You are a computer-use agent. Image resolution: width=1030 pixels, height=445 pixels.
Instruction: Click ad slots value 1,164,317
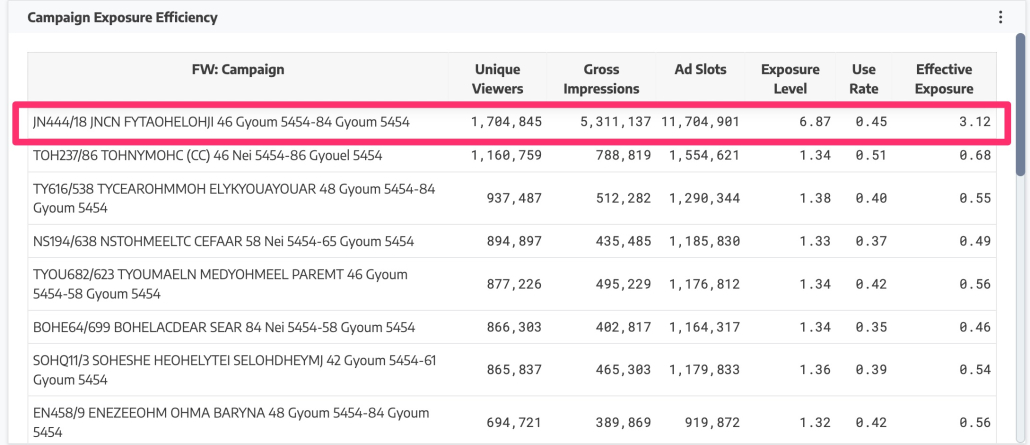(x=705, y=327)
